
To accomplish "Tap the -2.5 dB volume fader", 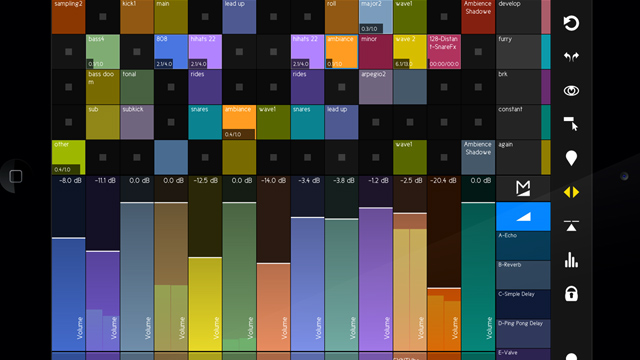I will pos(410,263).
